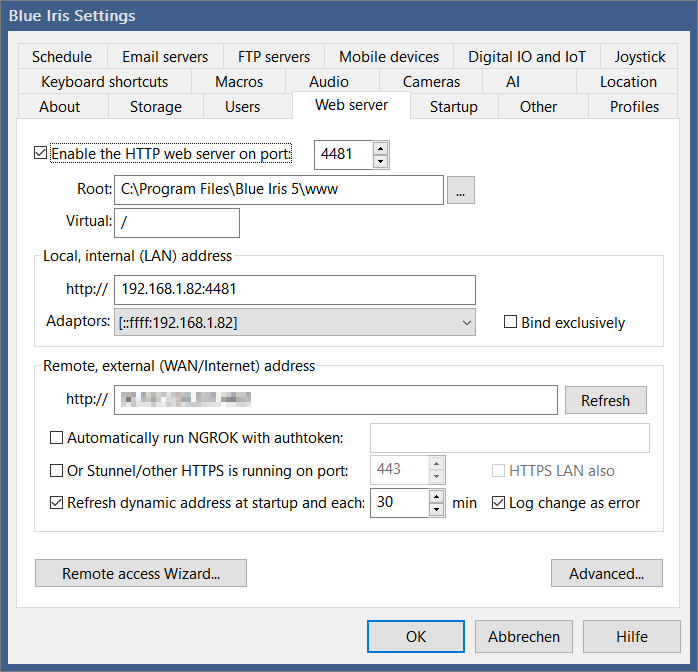Open FTP servers tab
698x672 pixels.
274,57
